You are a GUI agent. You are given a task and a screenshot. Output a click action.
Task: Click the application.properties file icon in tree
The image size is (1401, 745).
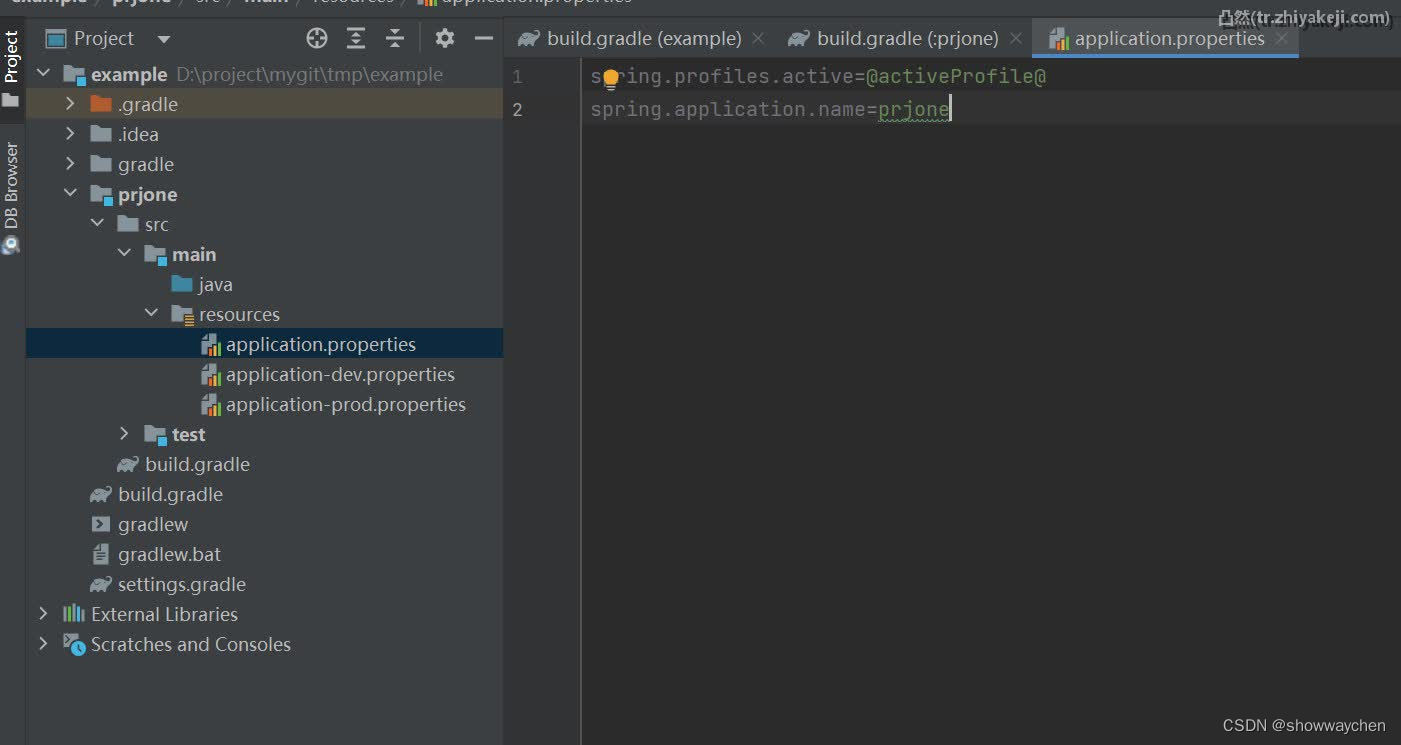pos(210,345)
